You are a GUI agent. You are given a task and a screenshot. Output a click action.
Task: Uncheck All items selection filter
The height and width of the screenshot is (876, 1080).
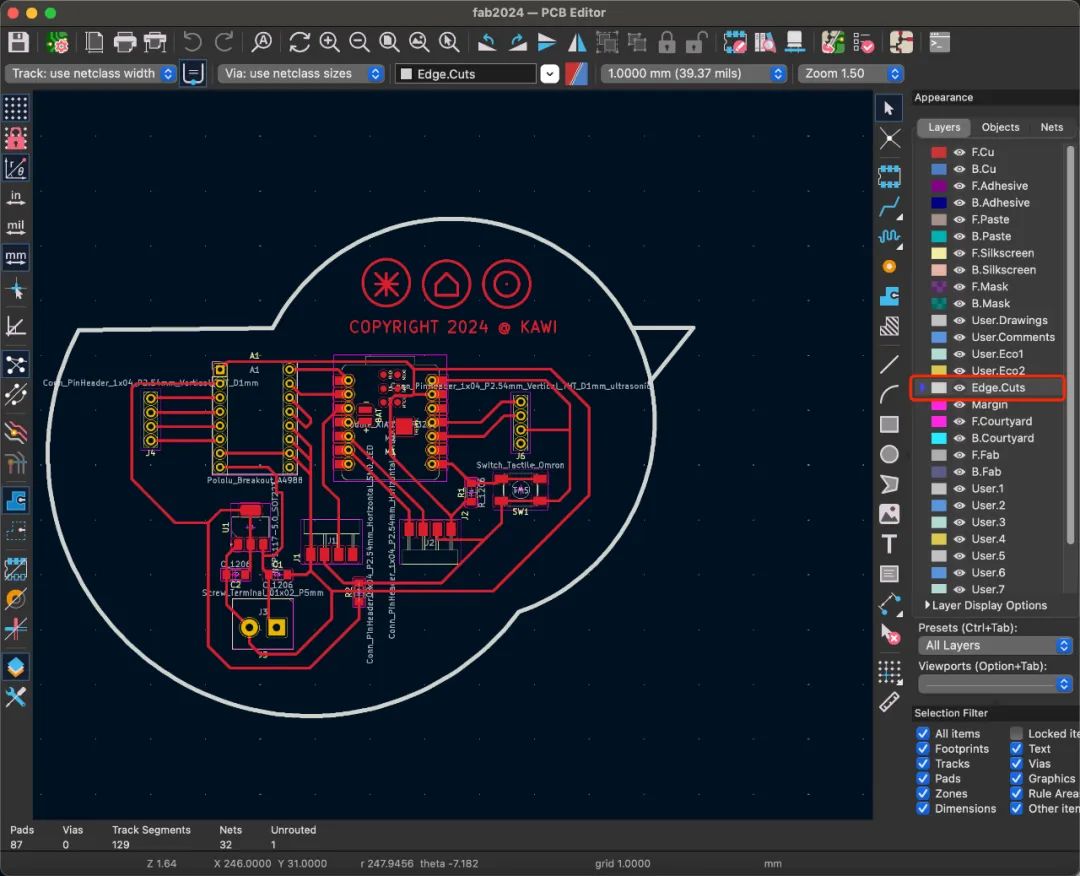pyautogui.click(x=923, y=733)
